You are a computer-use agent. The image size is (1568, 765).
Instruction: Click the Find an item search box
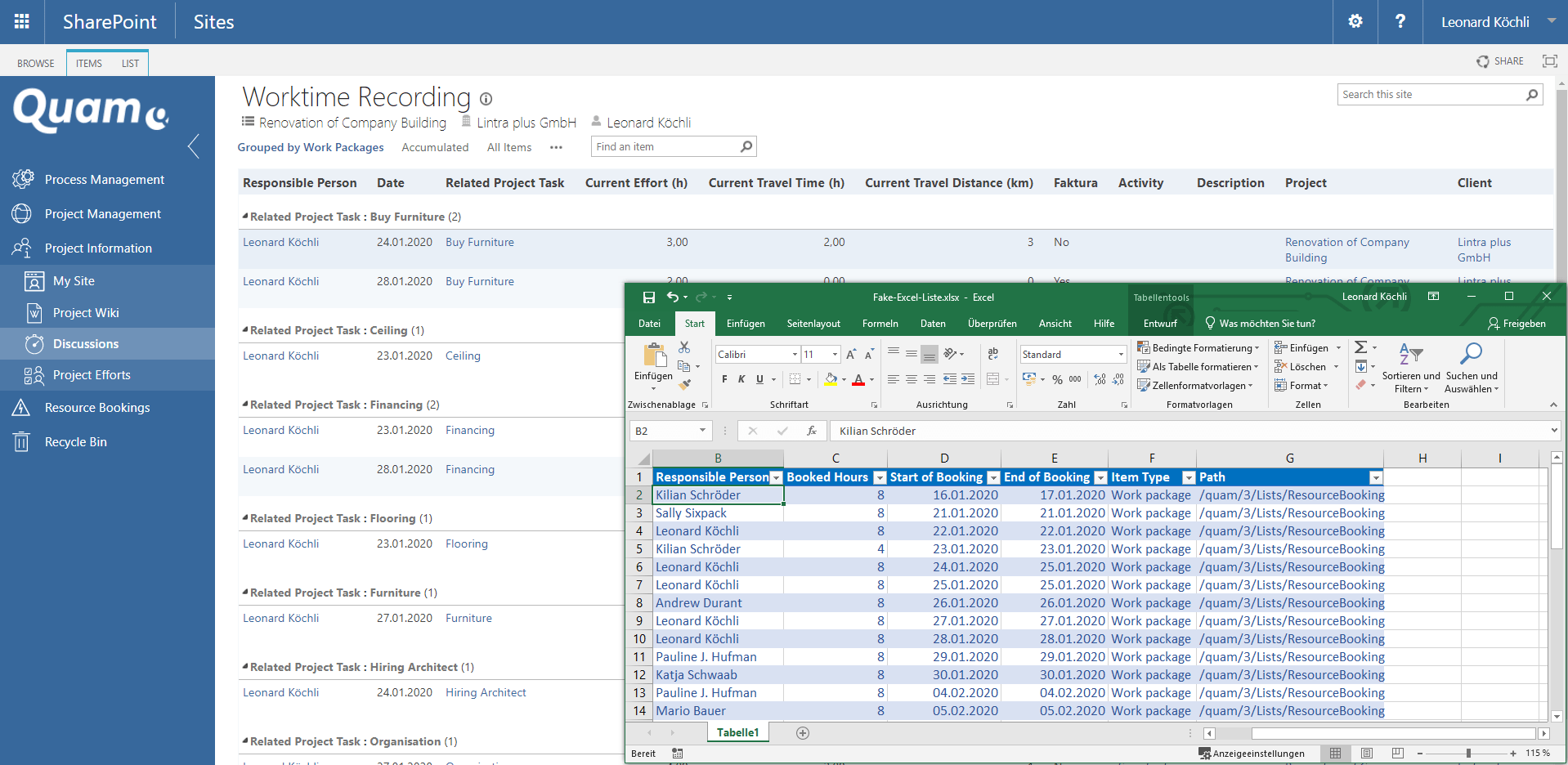664,147
